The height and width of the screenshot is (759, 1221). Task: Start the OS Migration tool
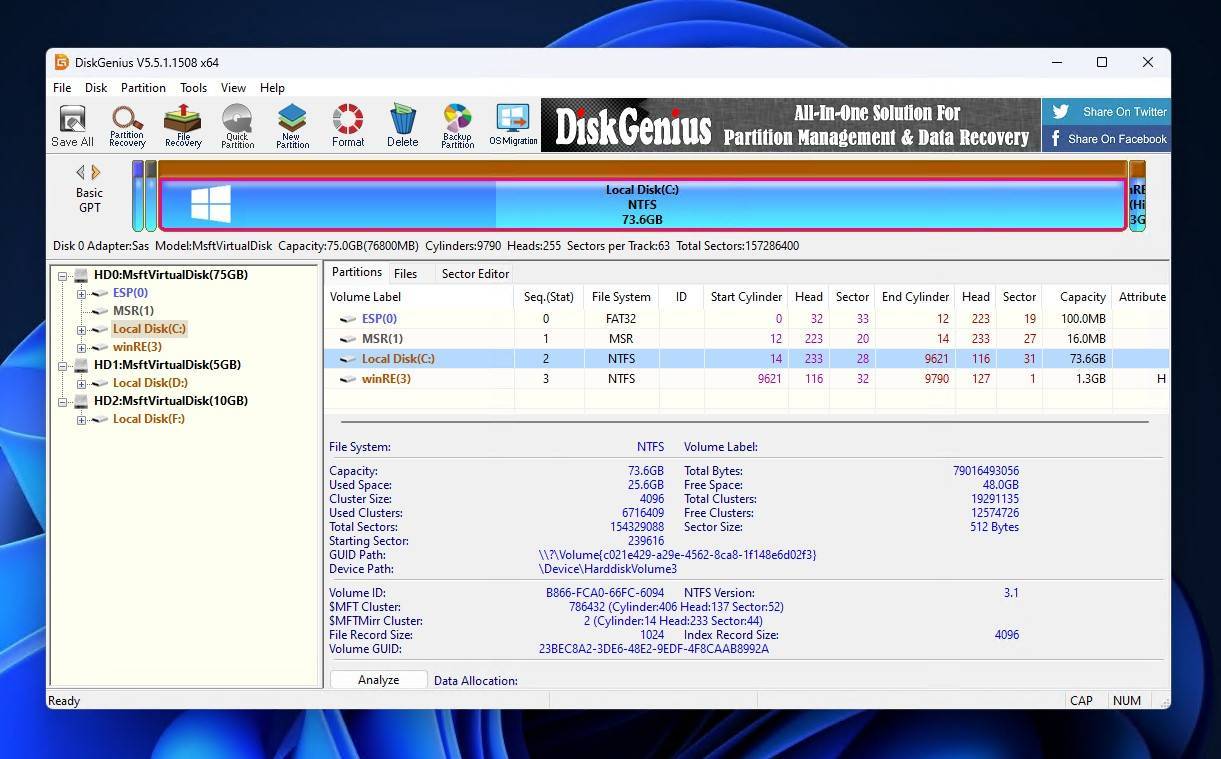(x=513, y=126)
